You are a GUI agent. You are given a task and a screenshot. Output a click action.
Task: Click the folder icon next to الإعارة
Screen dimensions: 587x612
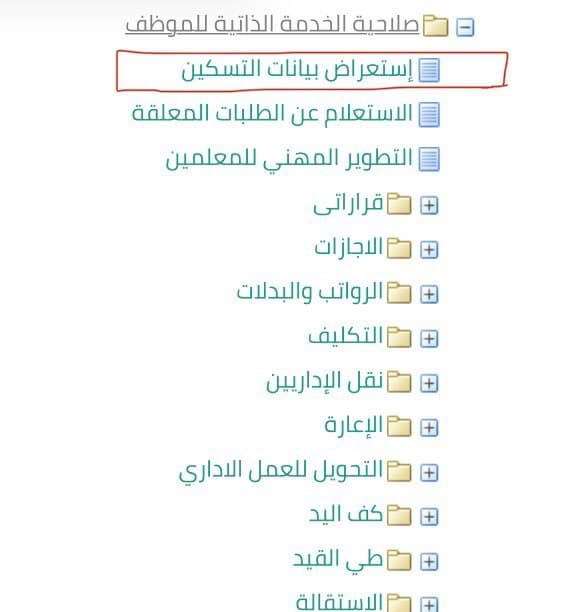[399, 426]
